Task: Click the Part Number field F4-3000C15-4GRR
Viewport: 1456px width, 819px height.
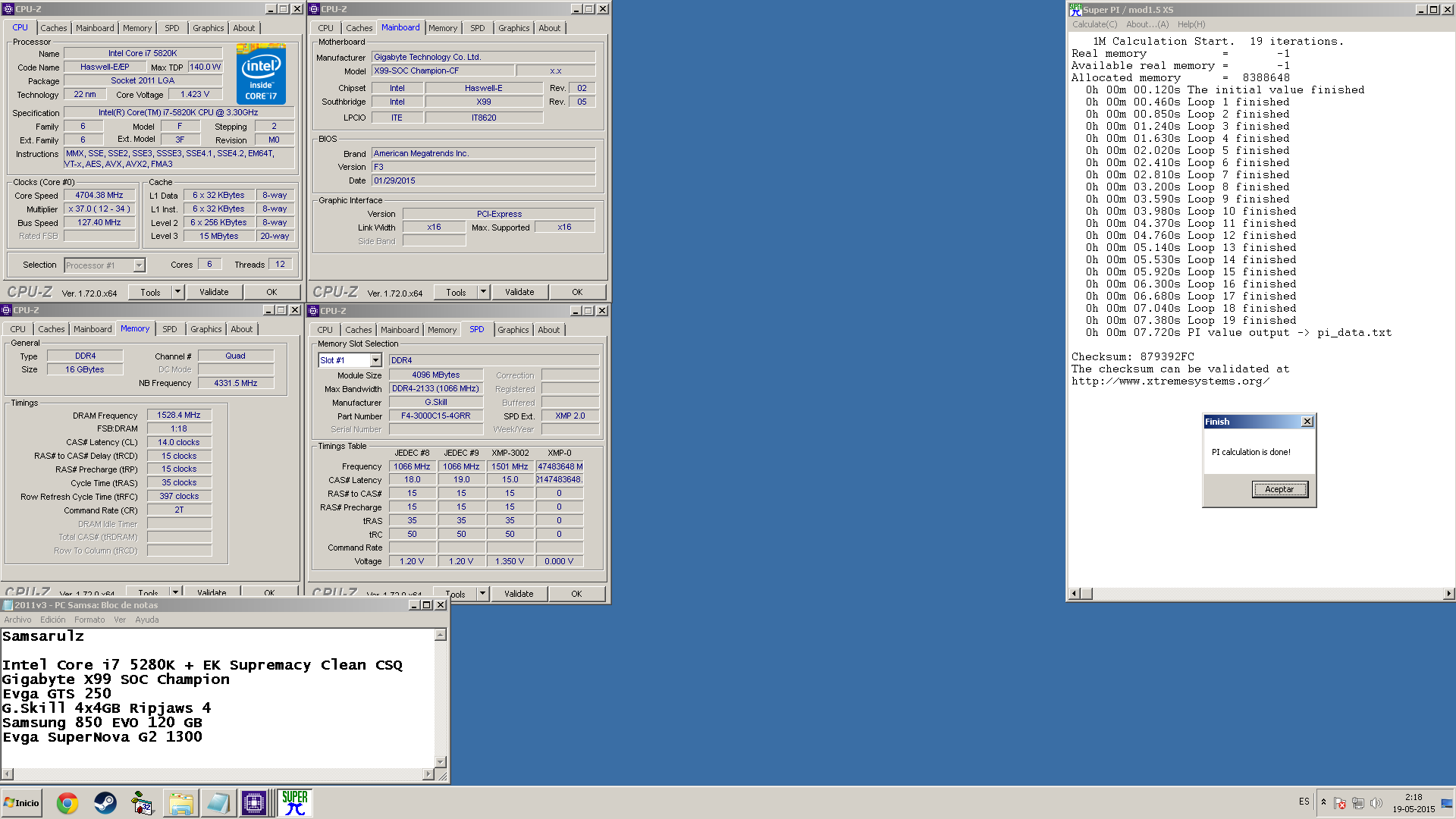Action: [x=436, y=416]
